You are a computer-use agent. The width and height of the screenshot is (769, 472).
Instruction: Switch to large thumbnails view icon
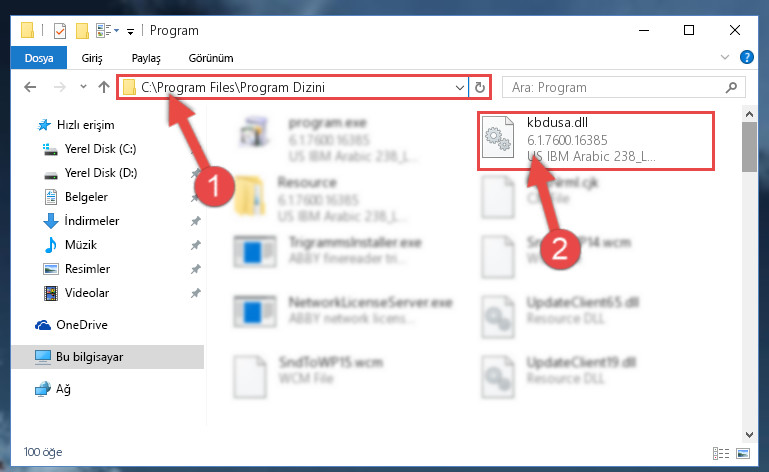pyautogui.click(x=743, y=453)
